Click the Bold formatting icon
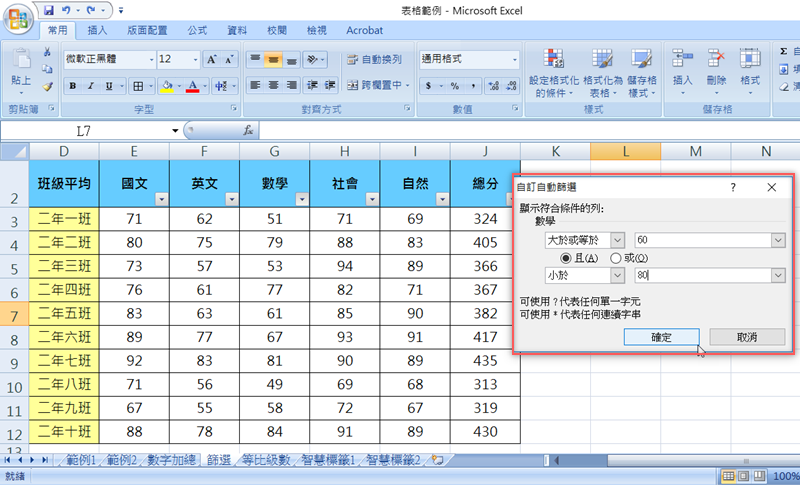The image size is (800, 485). [x=73, y=86]
